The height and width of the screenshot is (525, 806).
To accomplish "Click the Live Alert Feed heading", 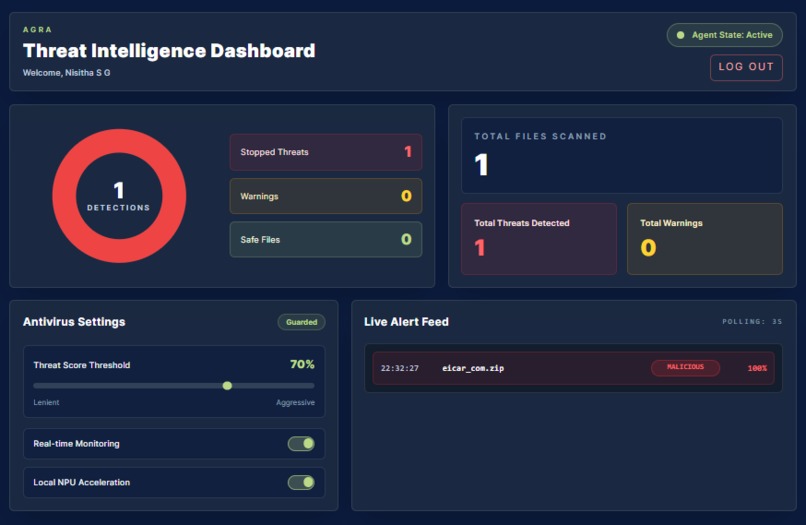I will click(406, 322).
